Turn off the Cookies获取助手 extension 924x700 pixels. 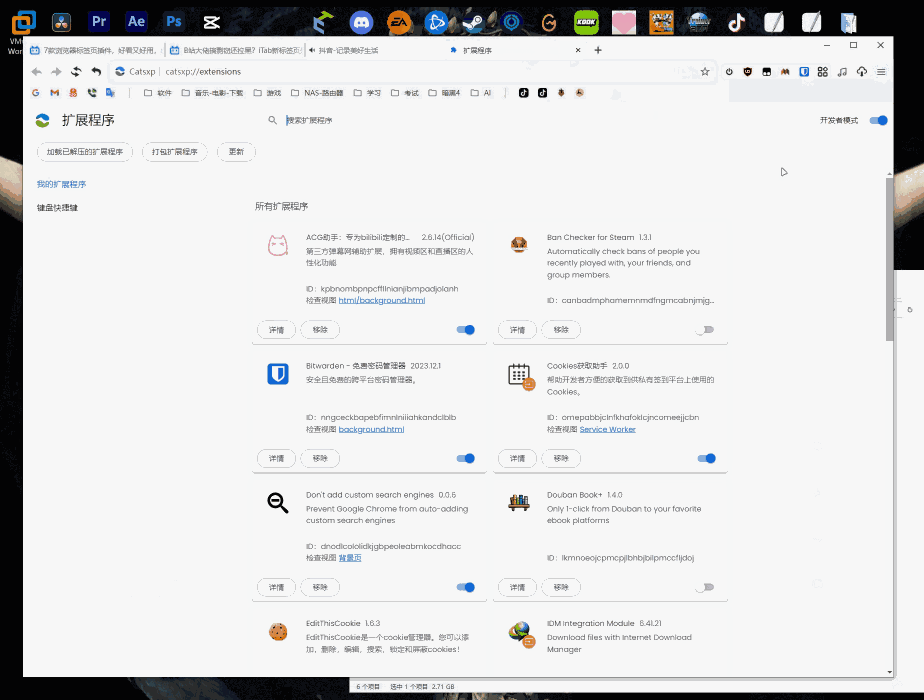706,458
